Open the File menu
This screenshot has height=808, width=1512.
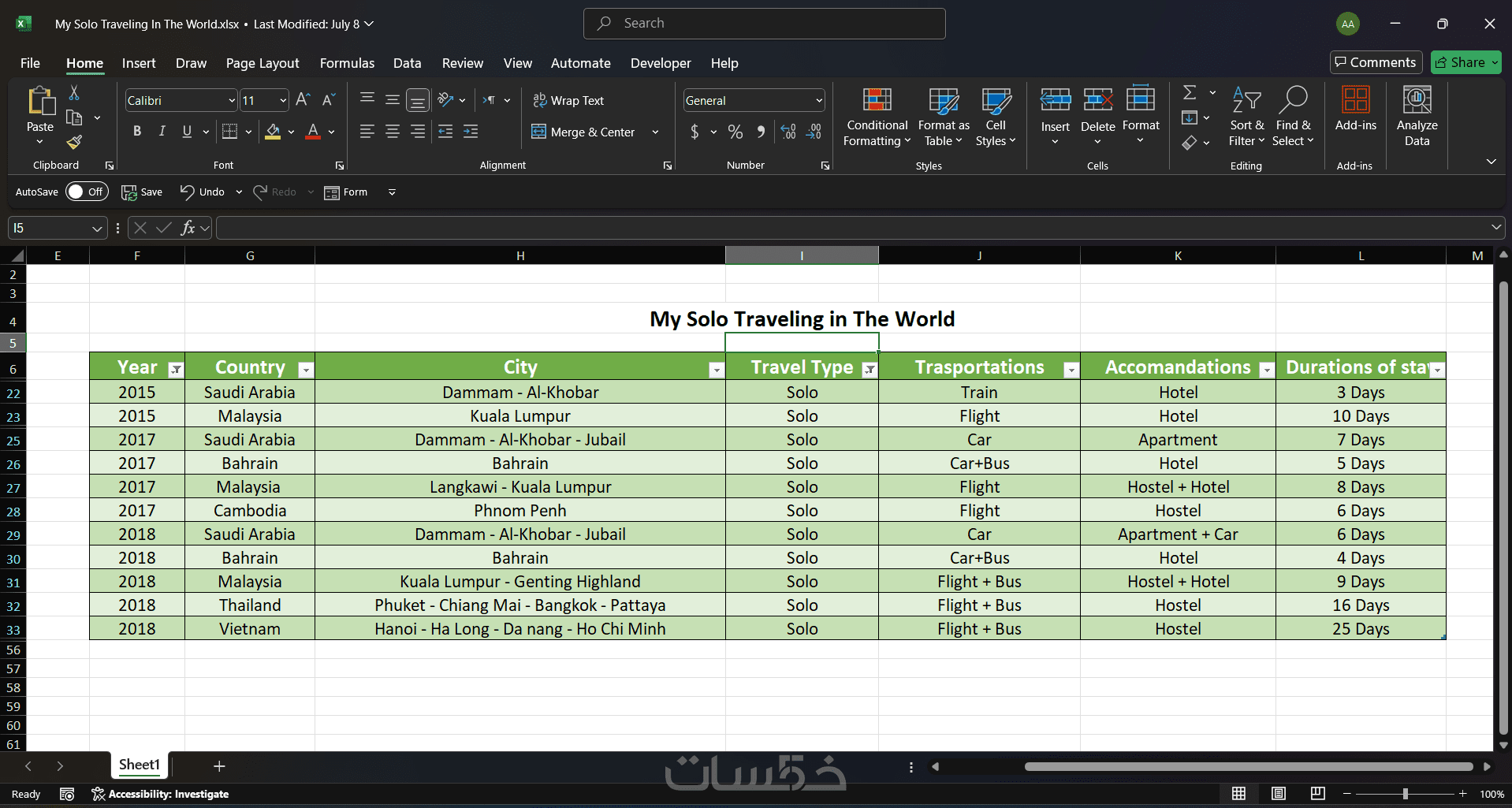click(x=30, y=63)
